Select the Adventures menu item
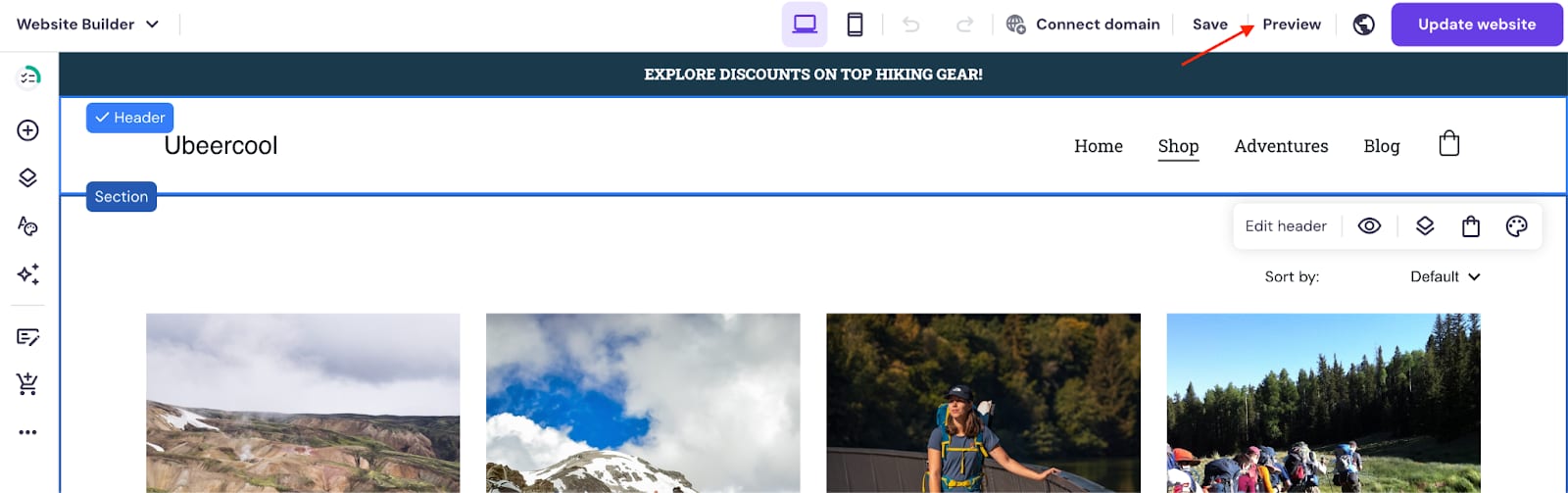The height and width of the screenshot is (493, 1568). (x=1281, y=146)
